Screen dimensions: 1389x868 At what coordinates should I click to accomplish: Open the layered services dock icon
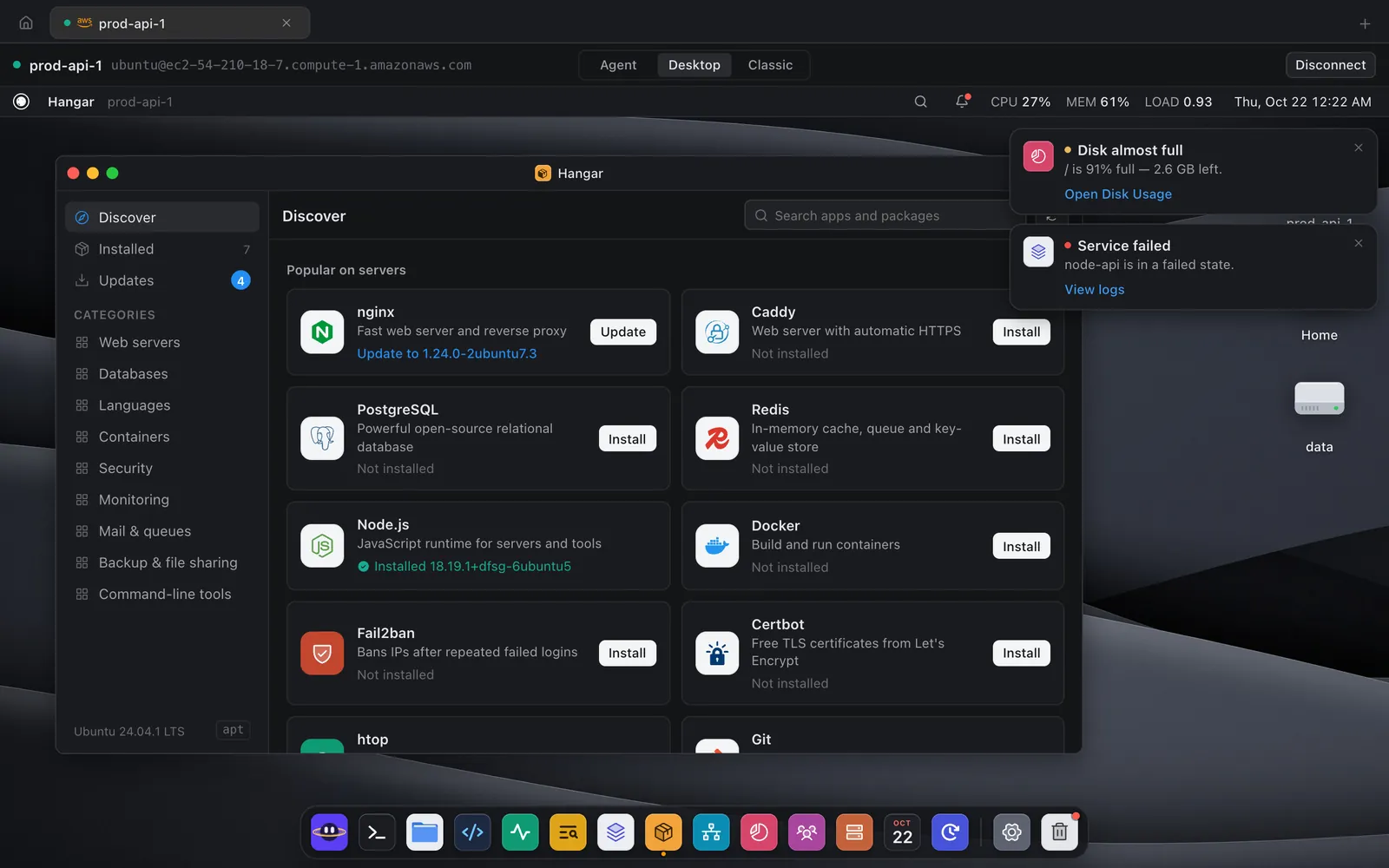(616, 832)
